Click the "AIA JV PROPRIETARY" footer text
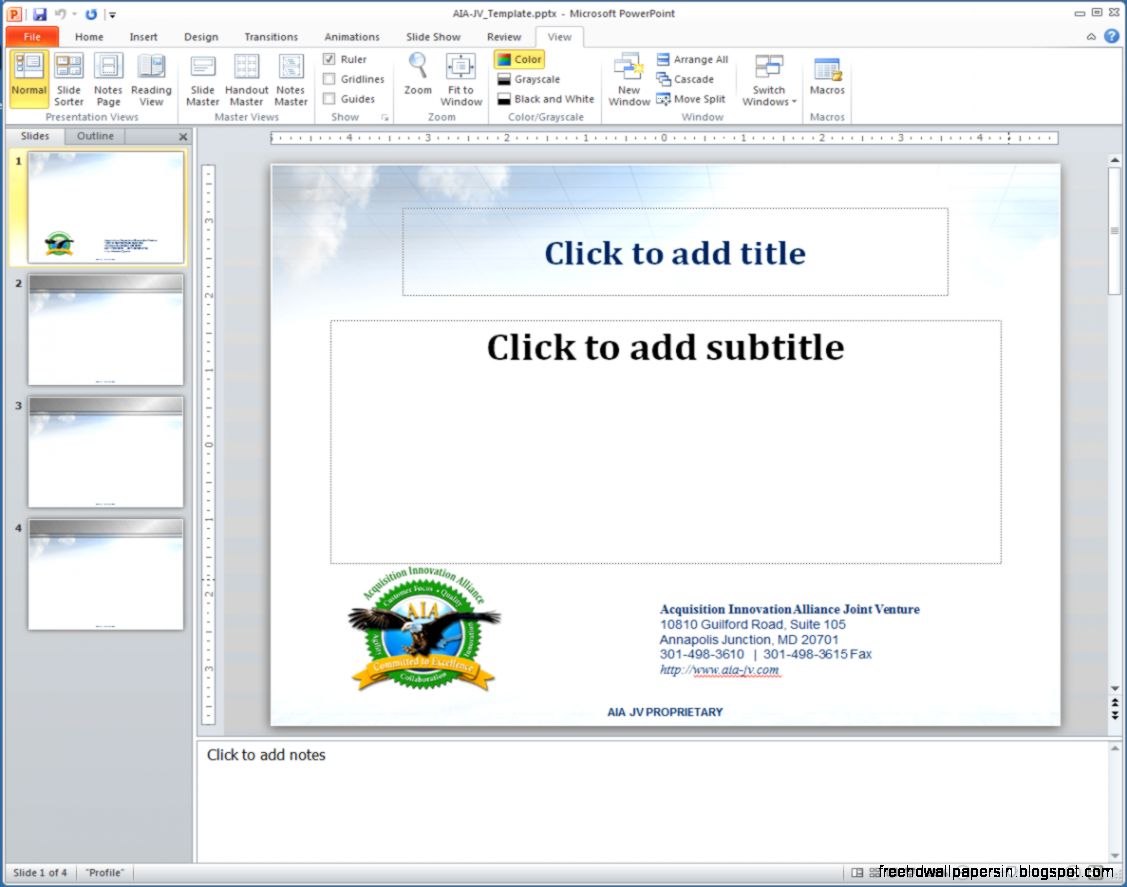1127x887 pixels. click(x=665, y=712)
